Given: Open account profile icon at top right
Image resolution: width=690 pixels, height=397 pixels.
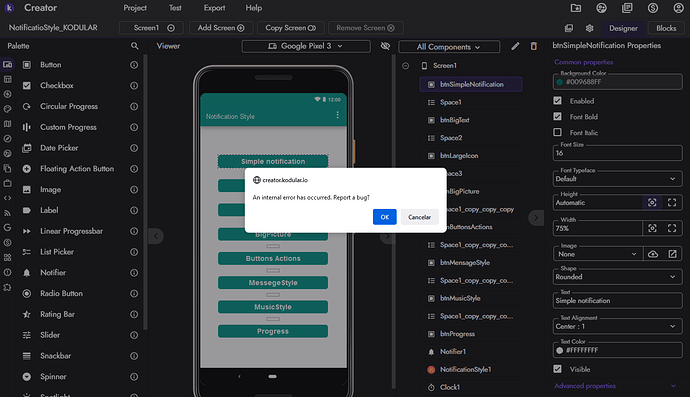Looking at the screenshot, I should click(679, 8).
